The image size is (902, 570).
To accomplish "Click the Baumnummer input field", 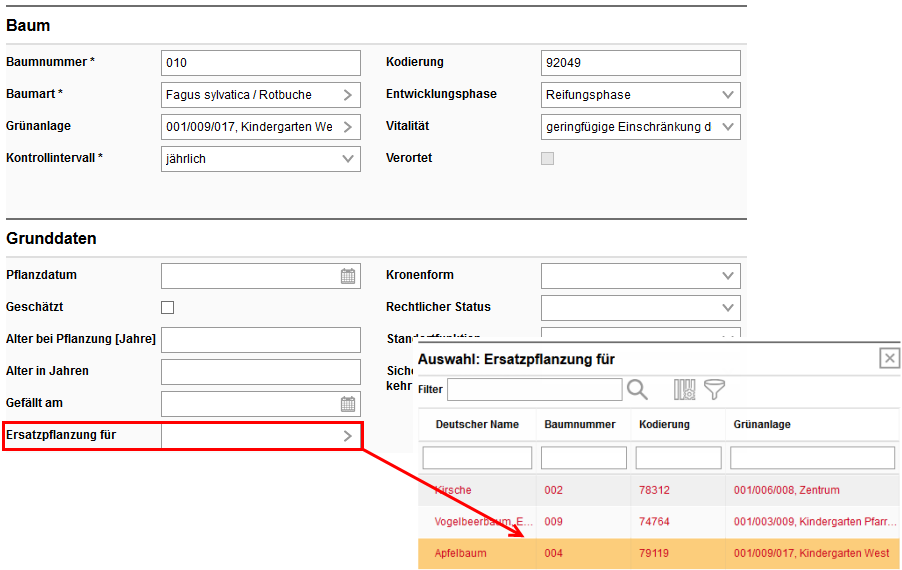I will coord(261,63).
